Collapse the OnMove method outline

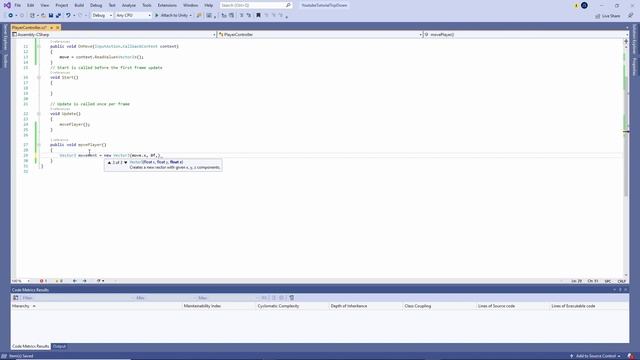click(39, 47)
